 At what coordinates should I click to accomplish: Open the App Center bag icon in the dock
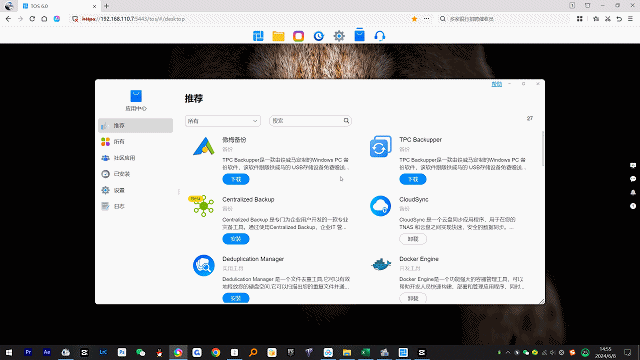(359, 35)
